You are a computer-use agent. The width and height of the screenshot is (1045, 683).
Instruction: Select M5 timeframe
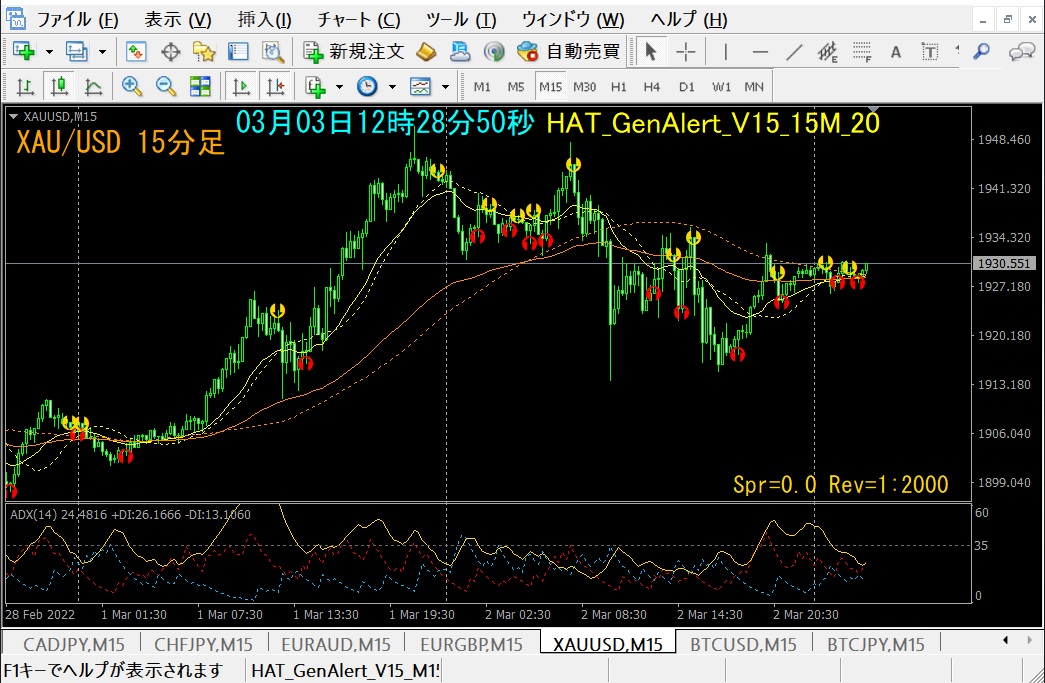[x=516, y=87]
